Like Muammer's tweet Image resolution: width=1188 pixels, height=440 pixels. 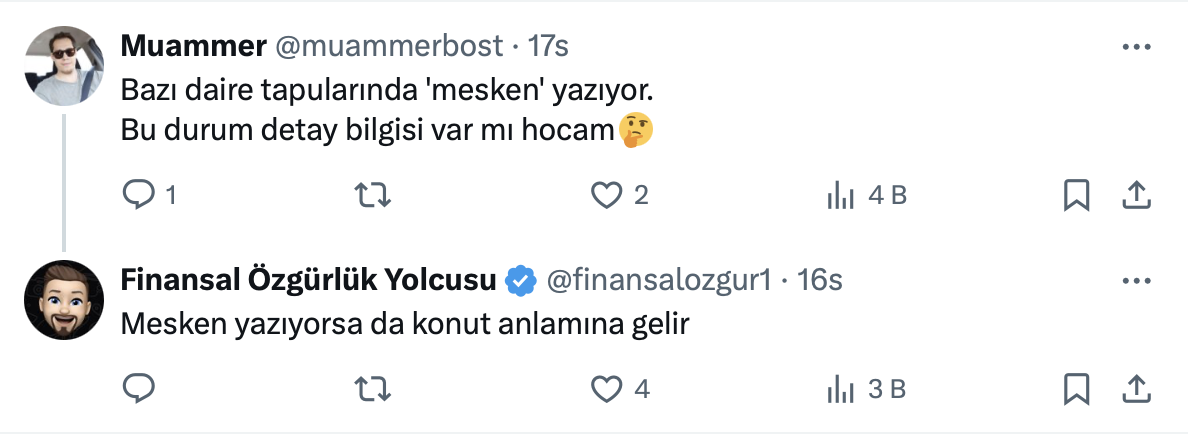(x=607, y=196)
